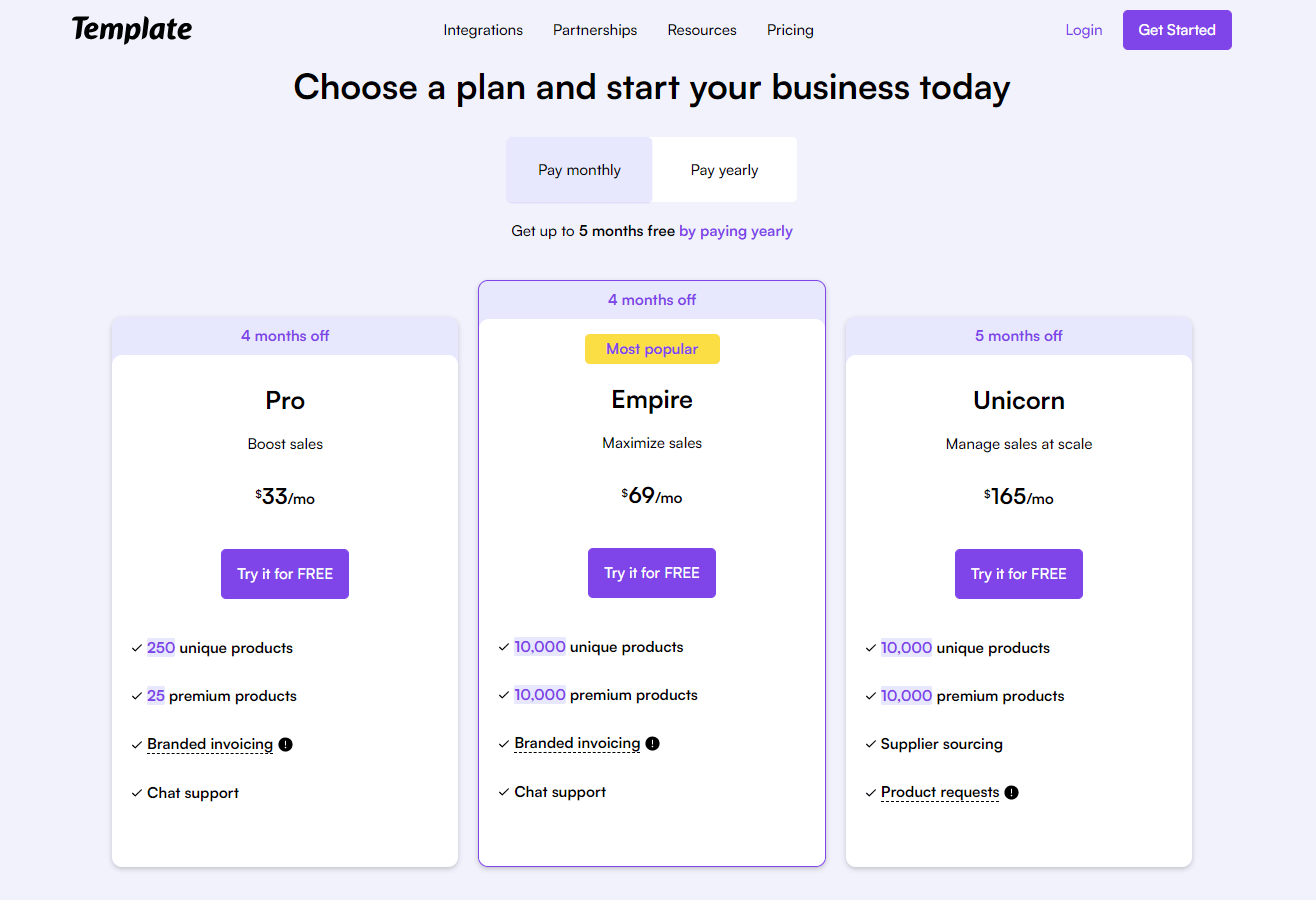Open the Integrations menu
The image size is (1316, 900).
[483, 30]
